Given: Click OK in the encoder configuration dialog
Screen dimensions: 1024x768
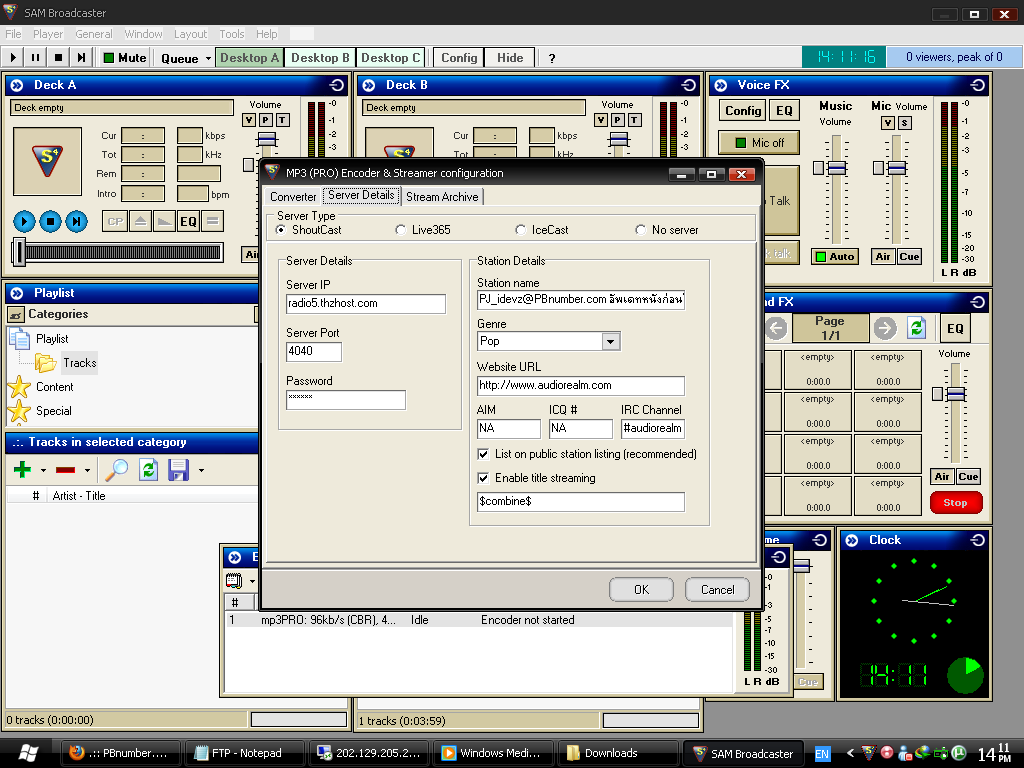Looking at the screenshot, I should click(x=641, y=589).
